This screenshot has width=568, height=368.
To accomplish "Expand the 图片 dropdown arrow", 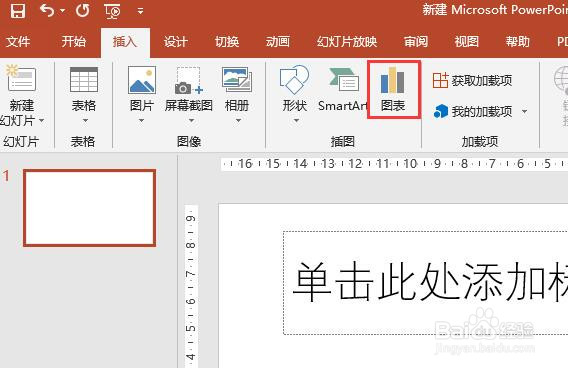I will point(141,120).
